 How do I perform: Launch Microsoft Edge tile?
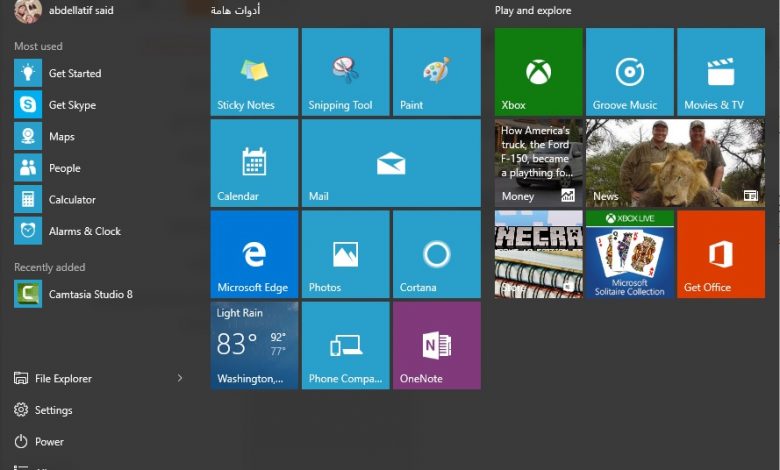[x=254, y=254]
